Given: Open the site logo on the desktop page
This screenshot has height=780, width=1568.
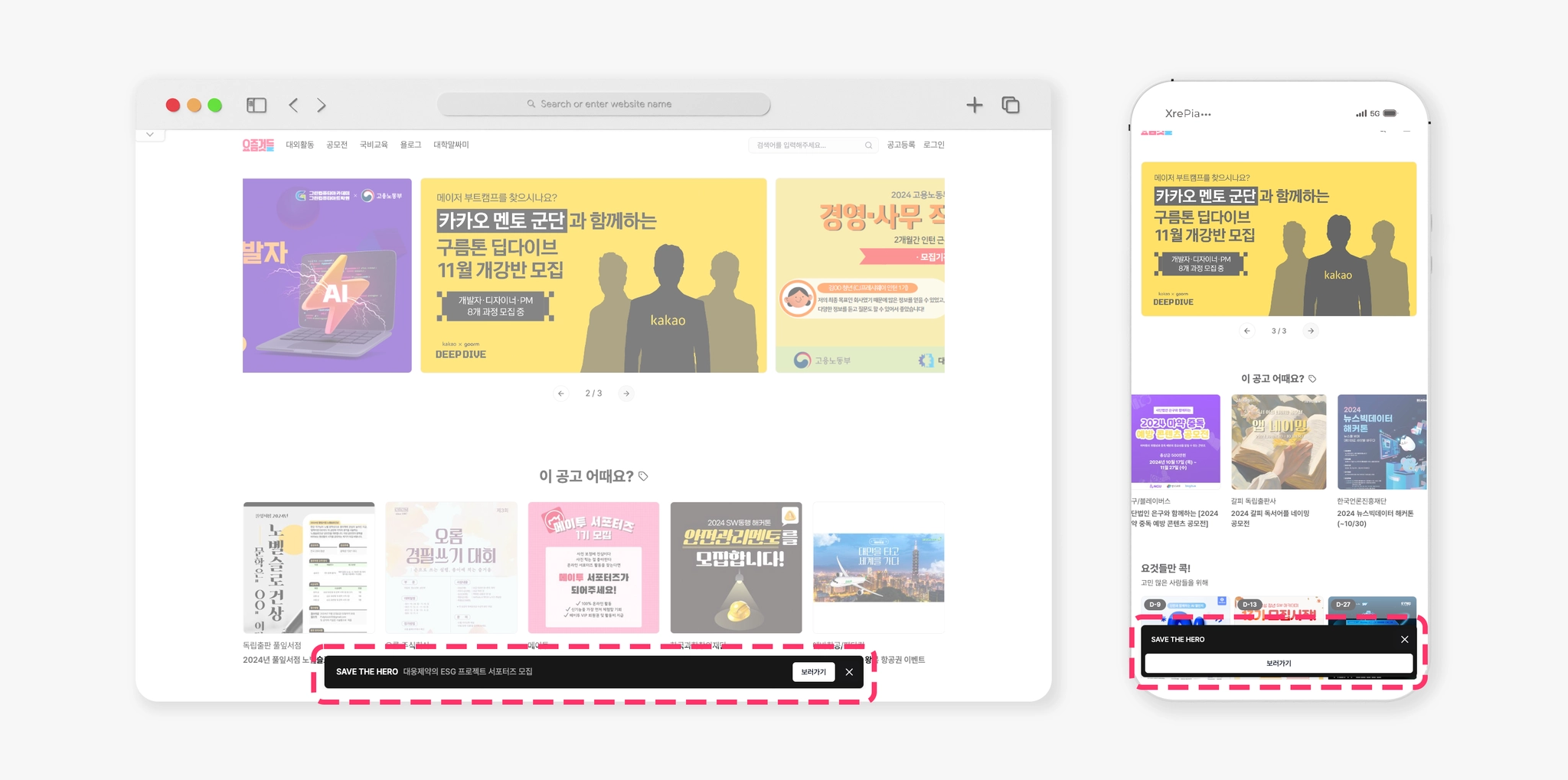Looking at the screenshot, I should click(258, 145).
